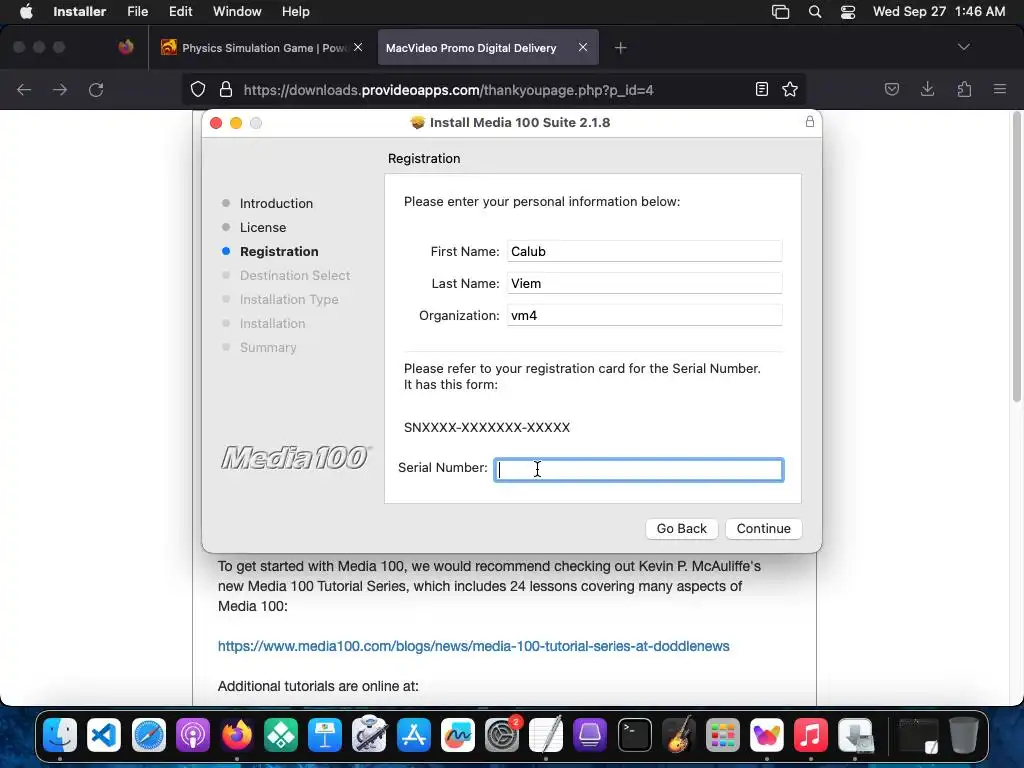Open Freeform app in dock

[457, 734]
